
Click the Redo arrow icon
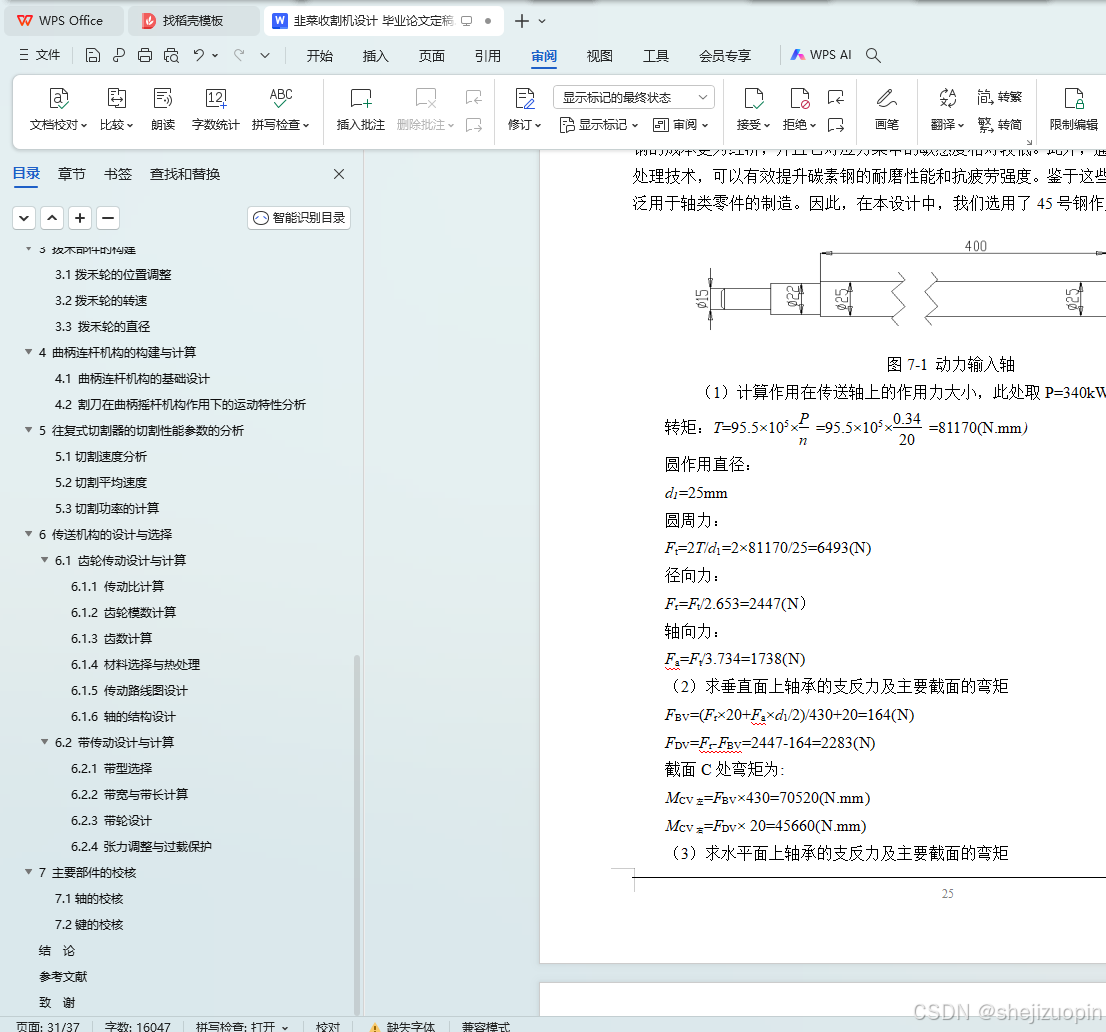click(239, 55)
